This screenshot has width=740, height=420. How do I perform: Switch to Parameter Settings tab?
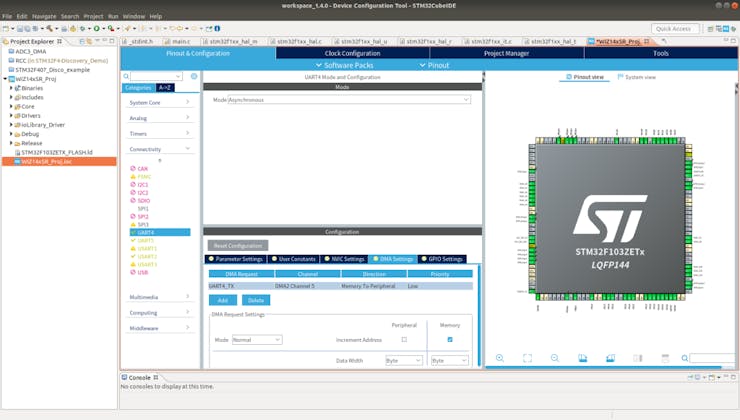pyautogui.click(x=235, y=259)
